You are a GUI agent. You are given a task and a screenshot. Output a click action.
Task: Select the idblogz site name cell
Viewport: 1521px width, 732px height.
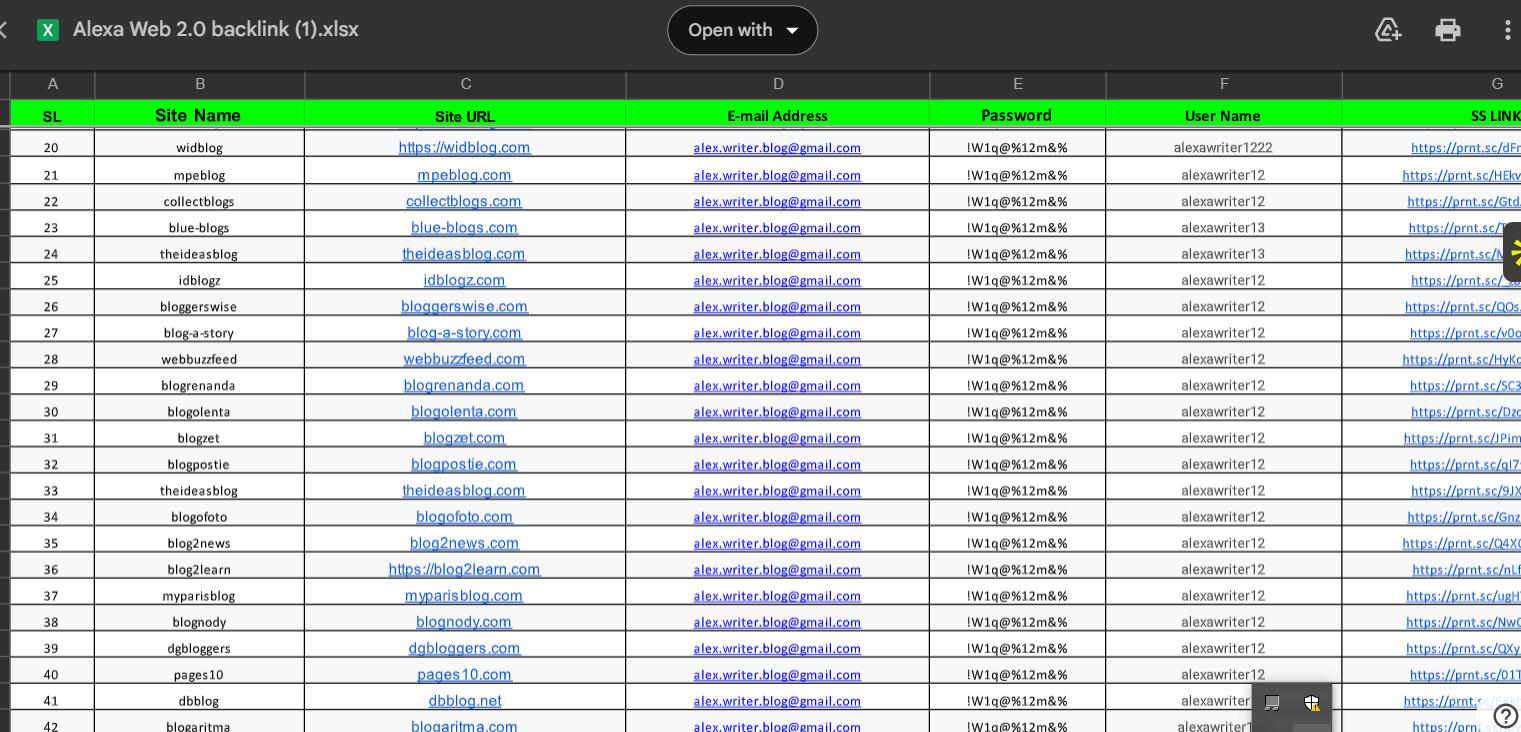(198, 280)
